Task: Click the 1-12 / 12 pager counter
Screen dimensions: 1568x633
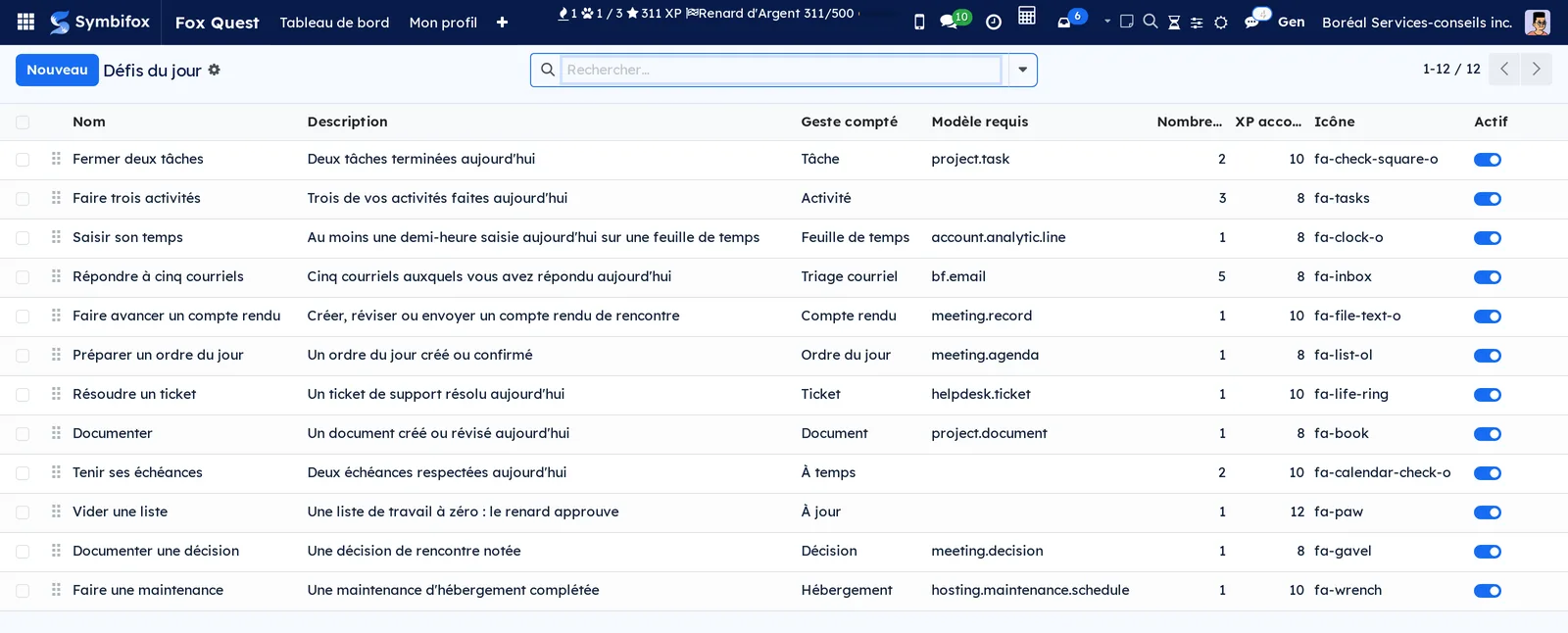Action: [1451, 70]
